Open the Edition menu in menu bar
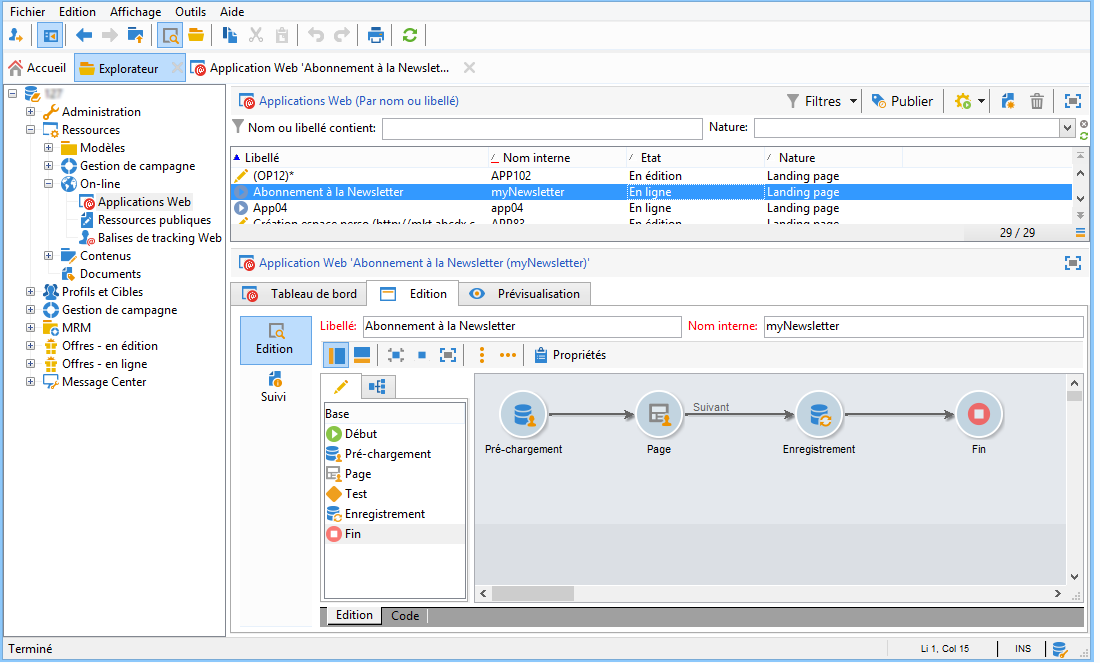This screenshot has width=1100, height=663. [x=77, y=12]
